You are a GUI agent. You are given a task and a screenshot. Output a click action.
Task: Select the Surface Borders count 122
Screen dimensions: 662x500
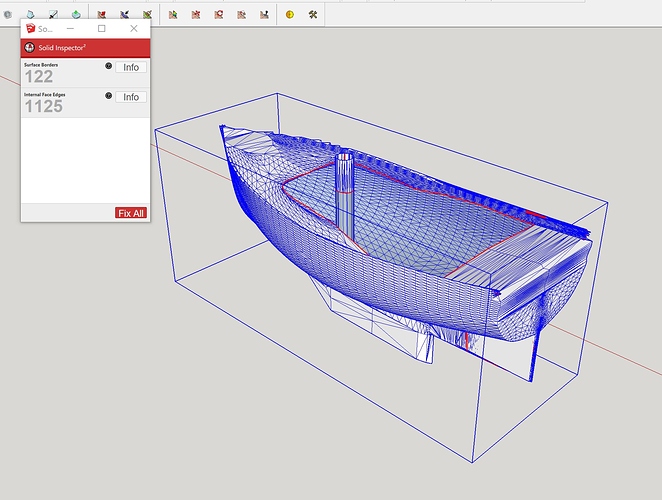tap(39, 77)
